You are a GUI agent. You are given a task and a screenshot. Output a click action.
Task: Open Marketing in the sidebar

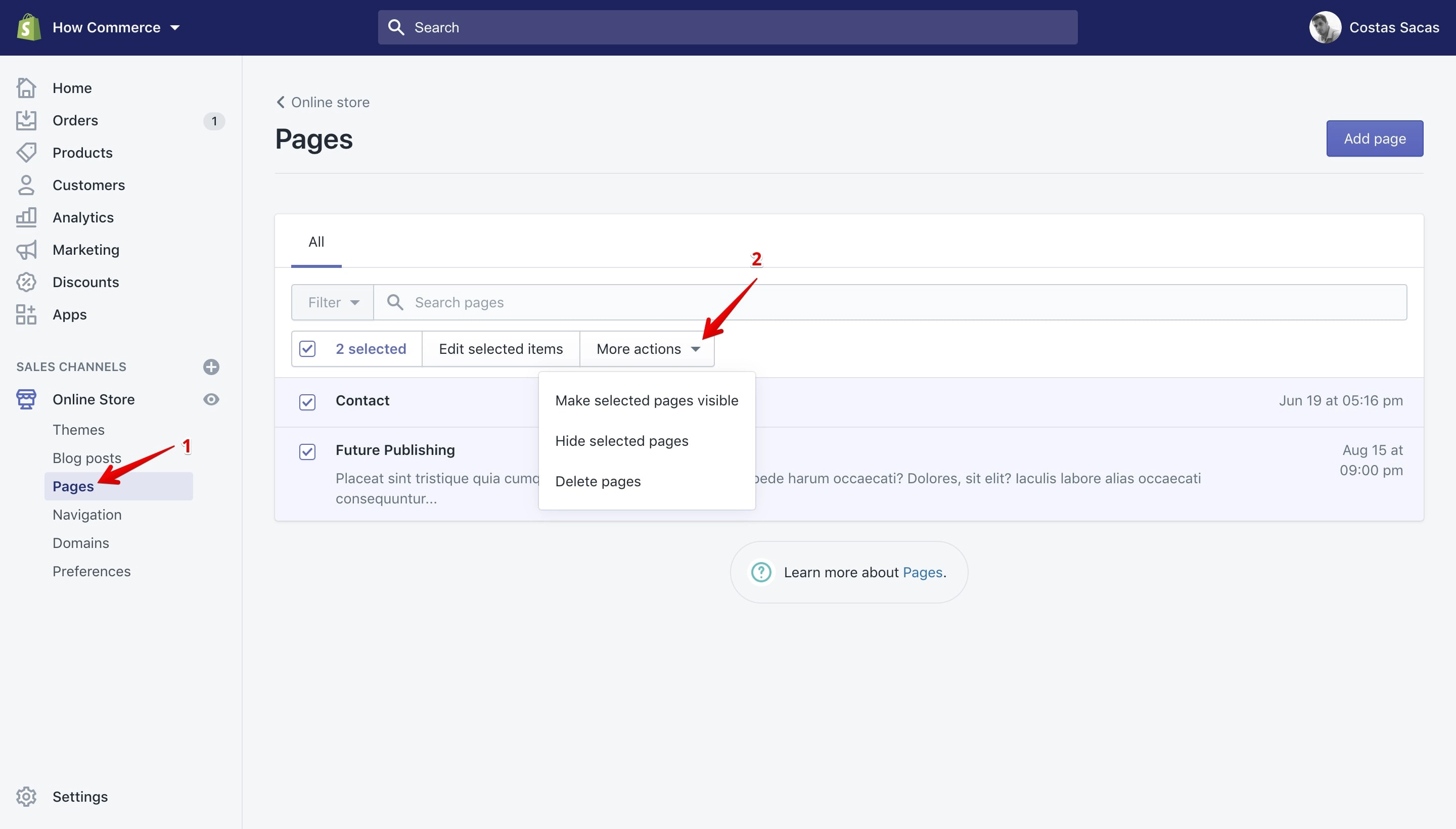(x=86, y=250)
